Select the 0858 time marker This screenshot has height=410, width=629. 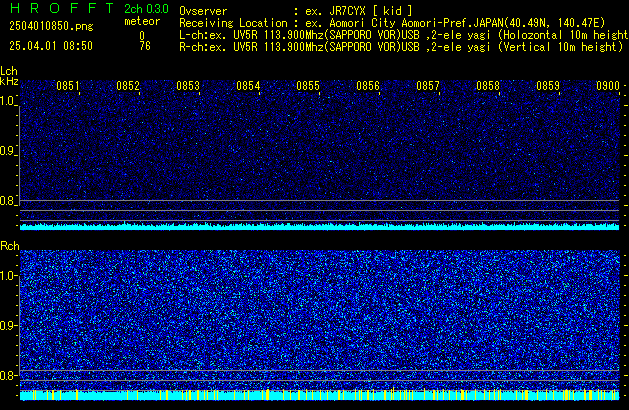488,86
